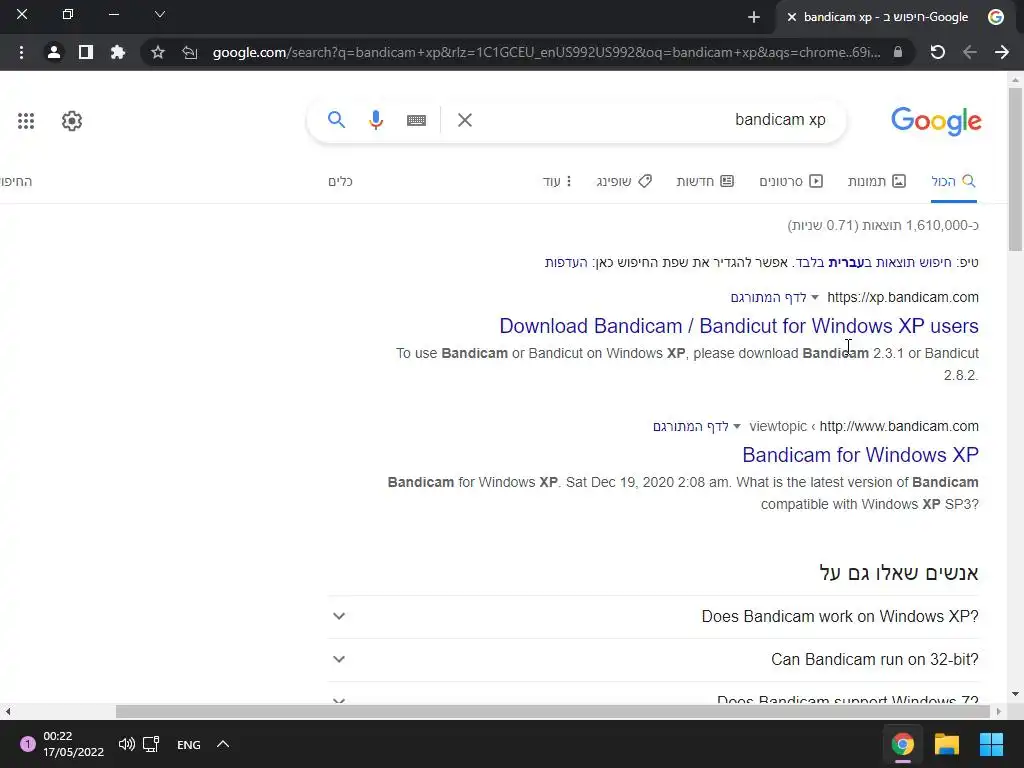Expand Can Bandicam run on 32-bit?

653,660
